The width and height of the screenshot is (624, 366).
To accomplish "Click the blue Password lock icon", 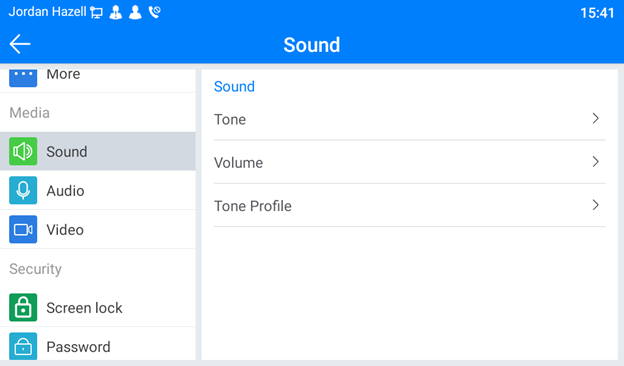I will (x=23, y=346).
